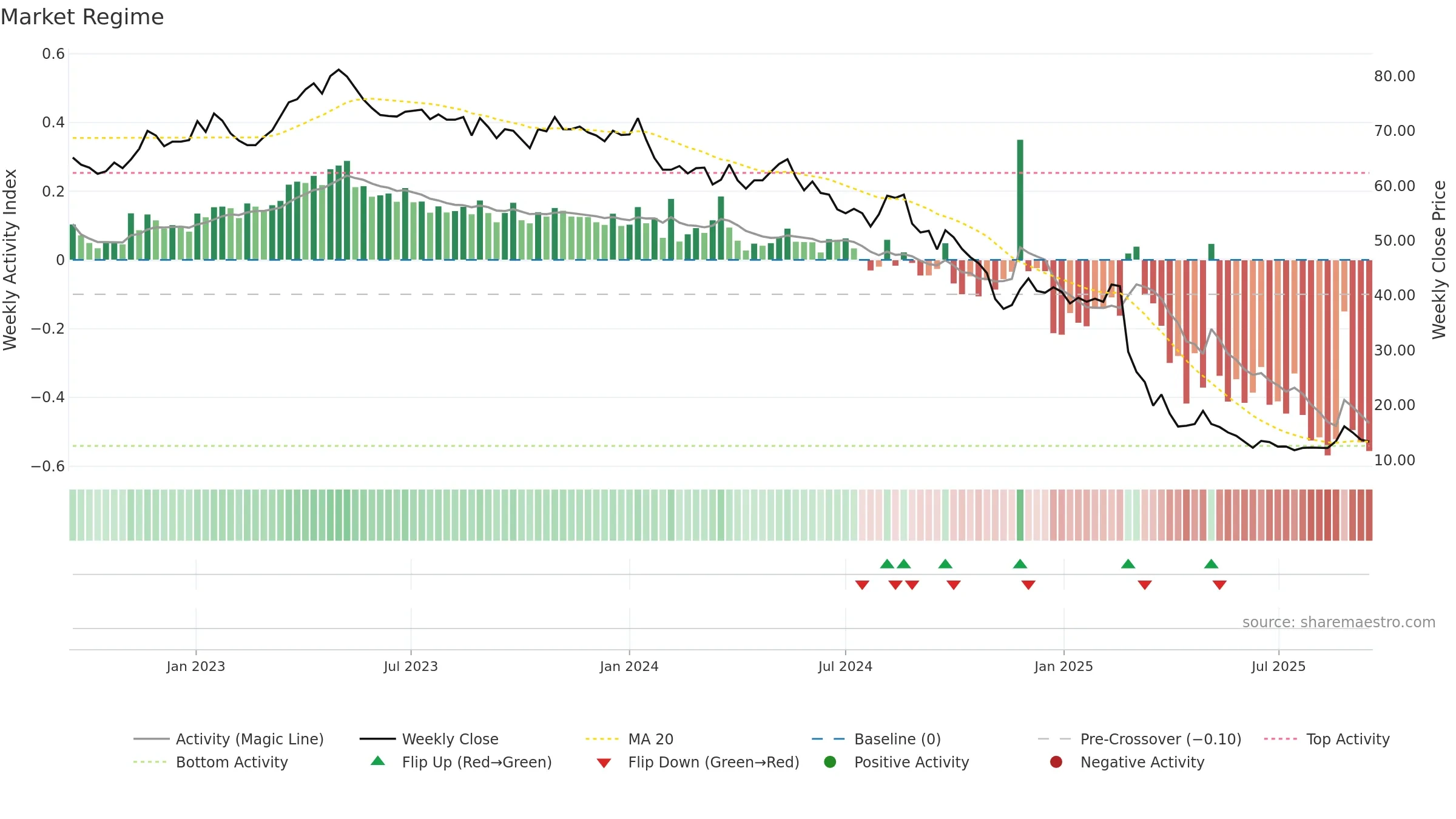The height and width of the screenshot is (819, 1456).
Task: Click the tall green spike bar before Jan 2025
Action: pos(1020,200)
